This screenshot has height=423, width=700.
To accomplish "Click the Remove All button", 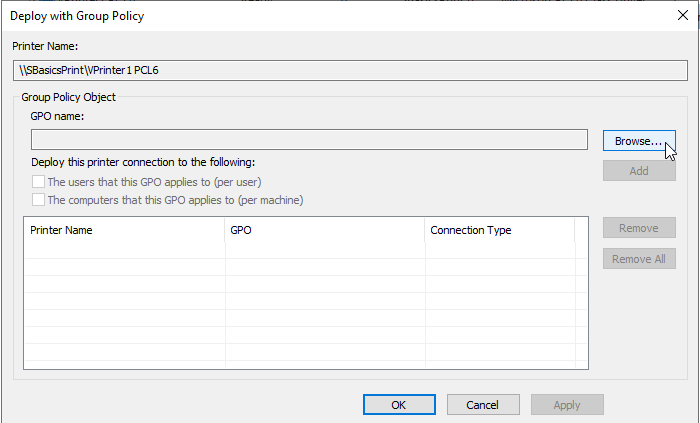I will (x=639, y=258).
